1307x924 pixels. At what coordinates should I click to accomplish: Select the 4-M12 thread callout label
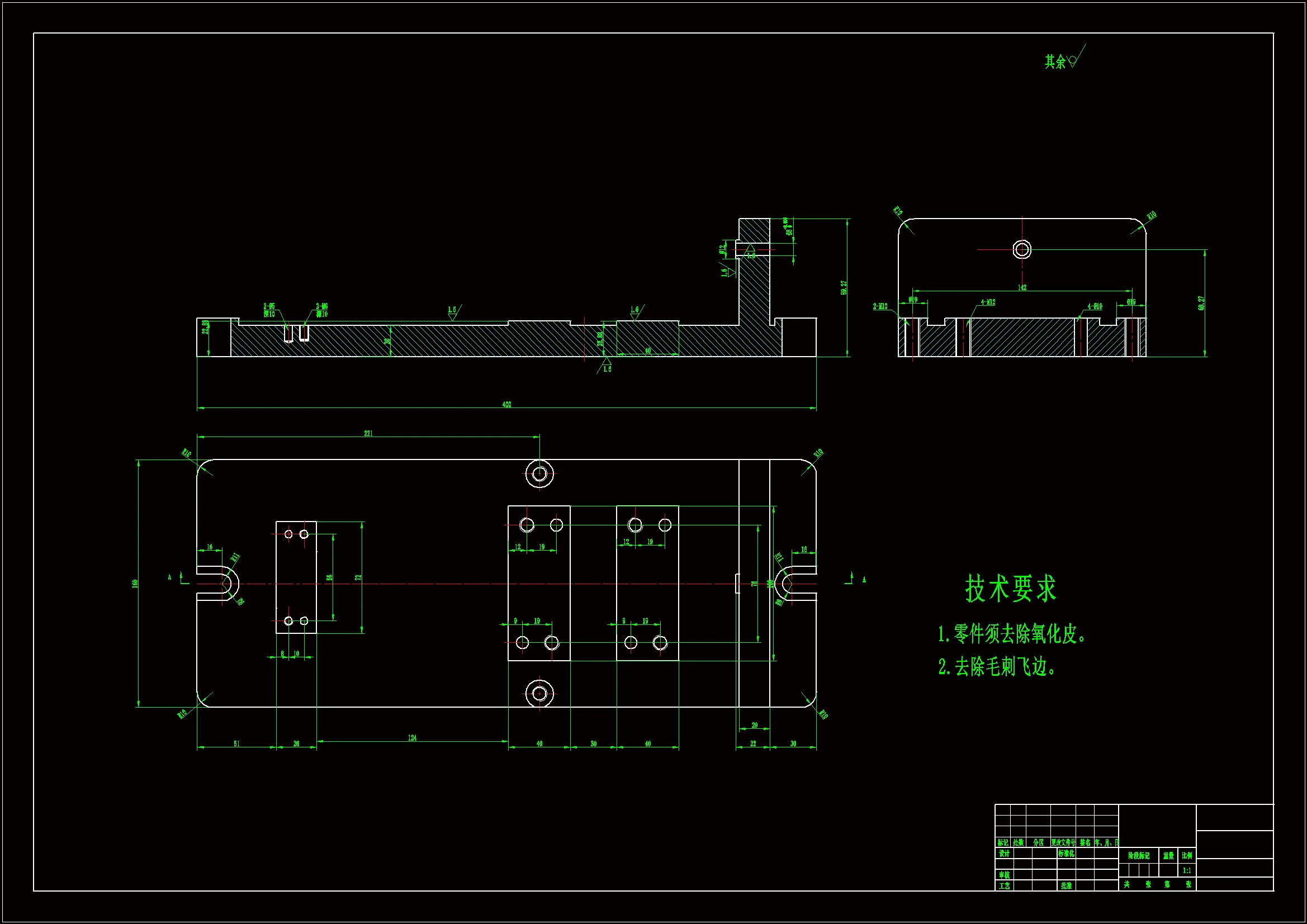tap(988, 302)
